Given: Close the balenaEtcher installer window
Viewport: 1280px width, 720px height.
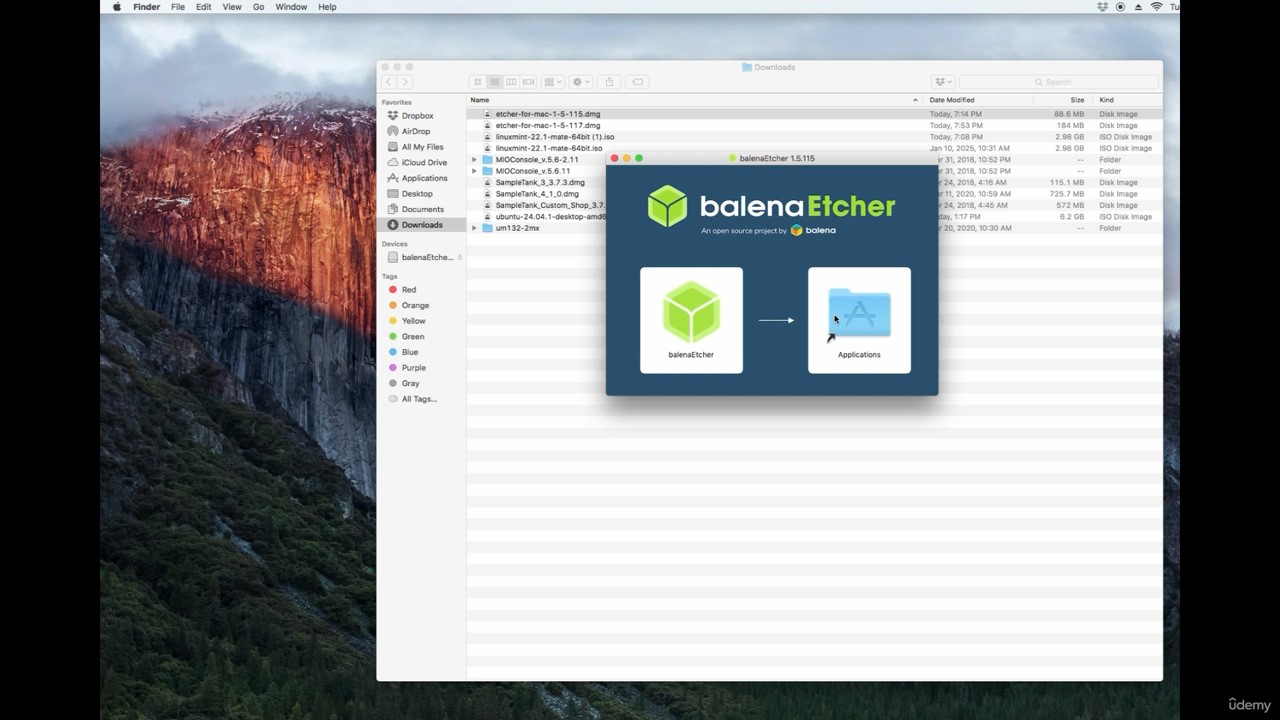Looking at the screenshot, I should pyautogui.click(x=615, y=158).
